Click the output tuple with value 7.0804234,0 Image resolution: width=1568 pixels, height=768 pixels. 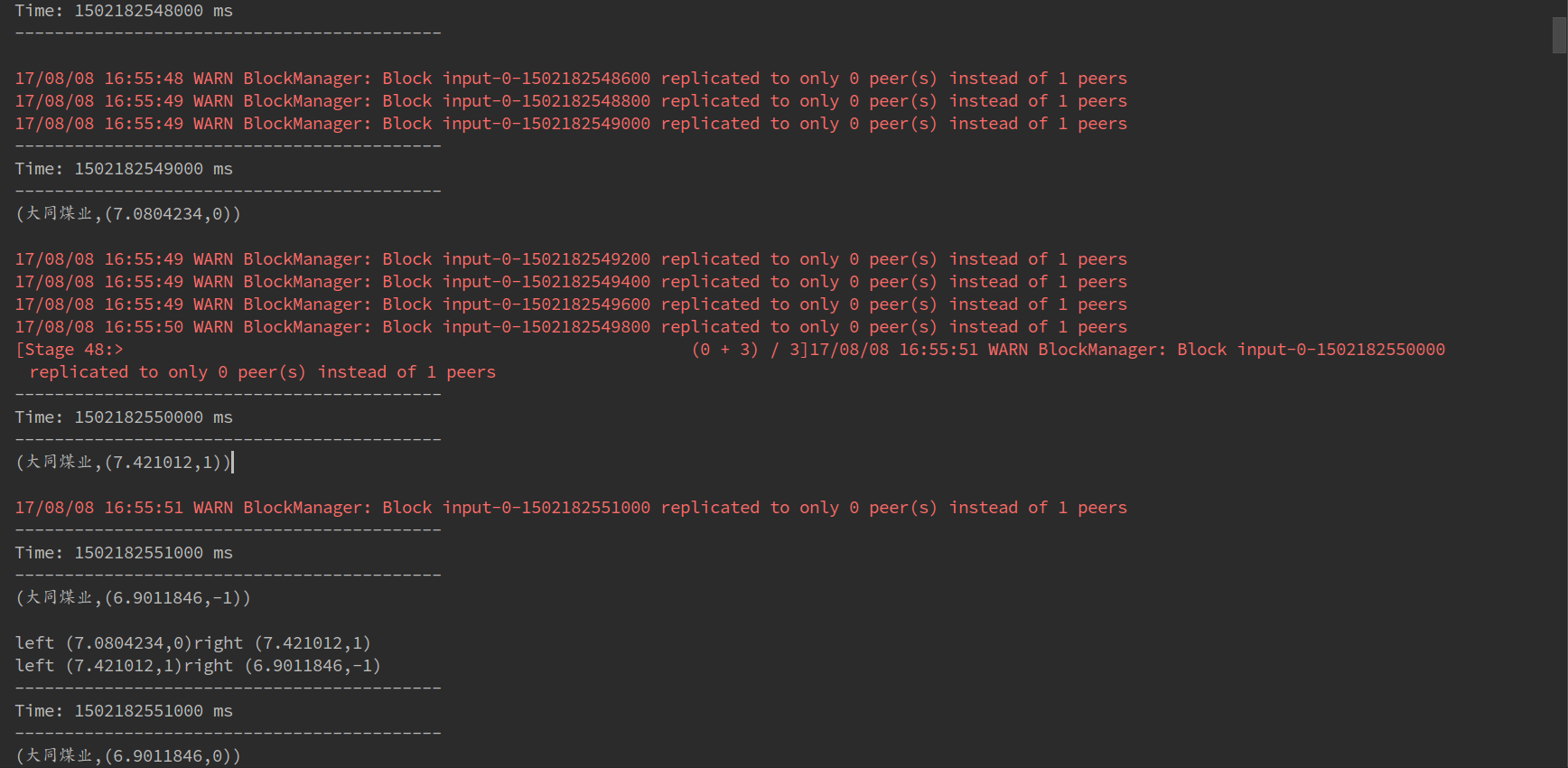[x=128, y=214]
